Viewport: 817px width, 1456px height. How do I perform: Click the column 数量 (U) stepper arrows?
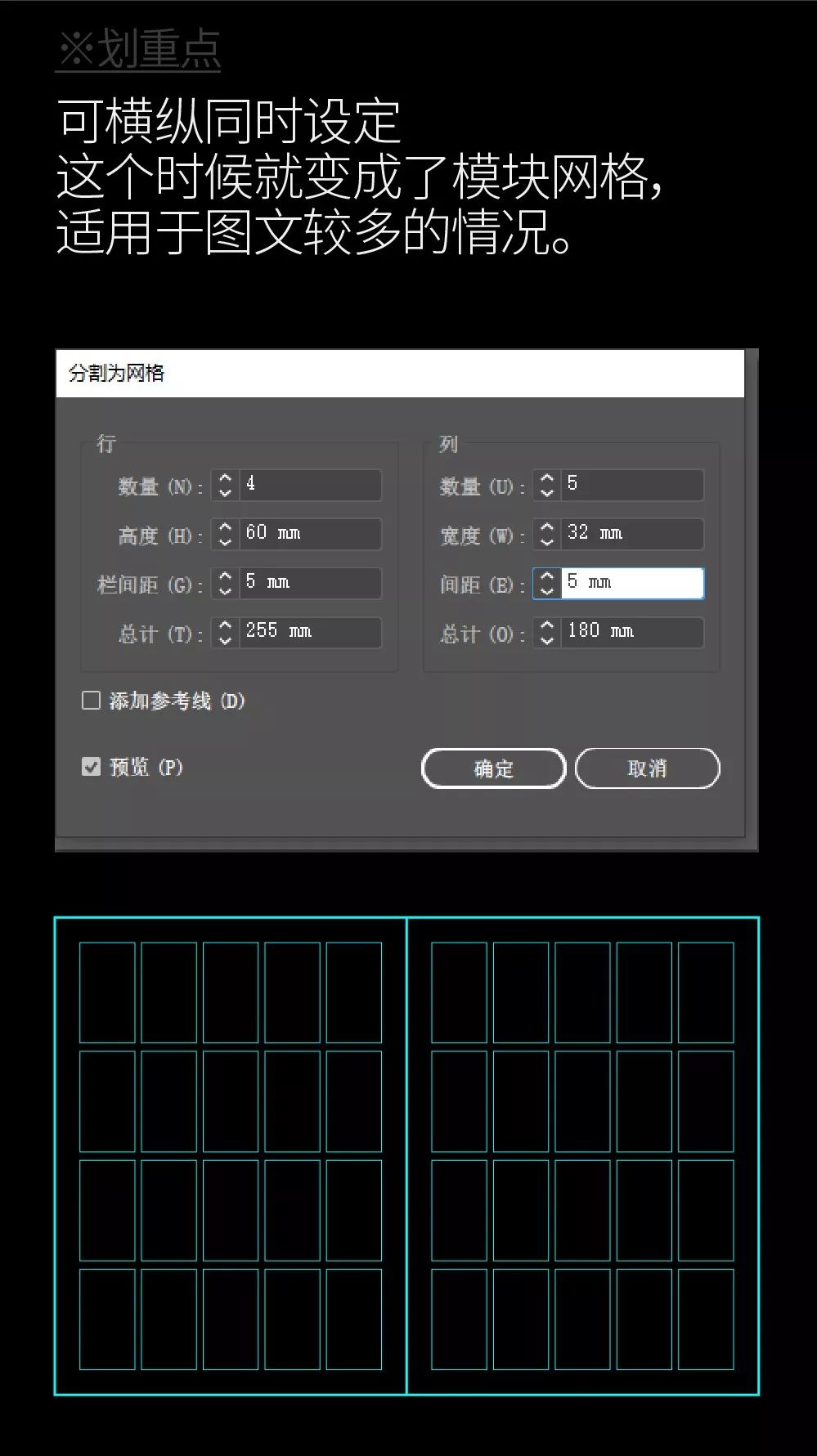pos(547,485)
